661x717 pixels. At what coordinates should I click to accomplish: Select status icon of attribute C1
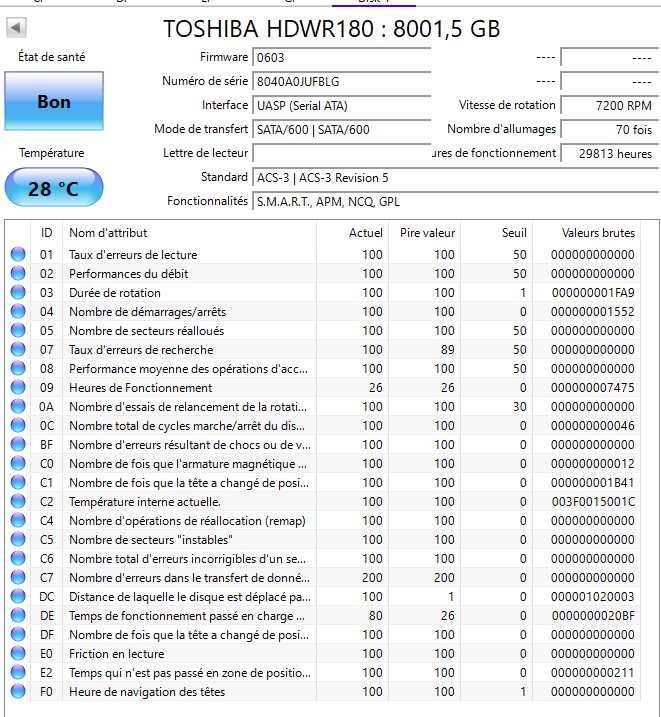tap(18, 482)
